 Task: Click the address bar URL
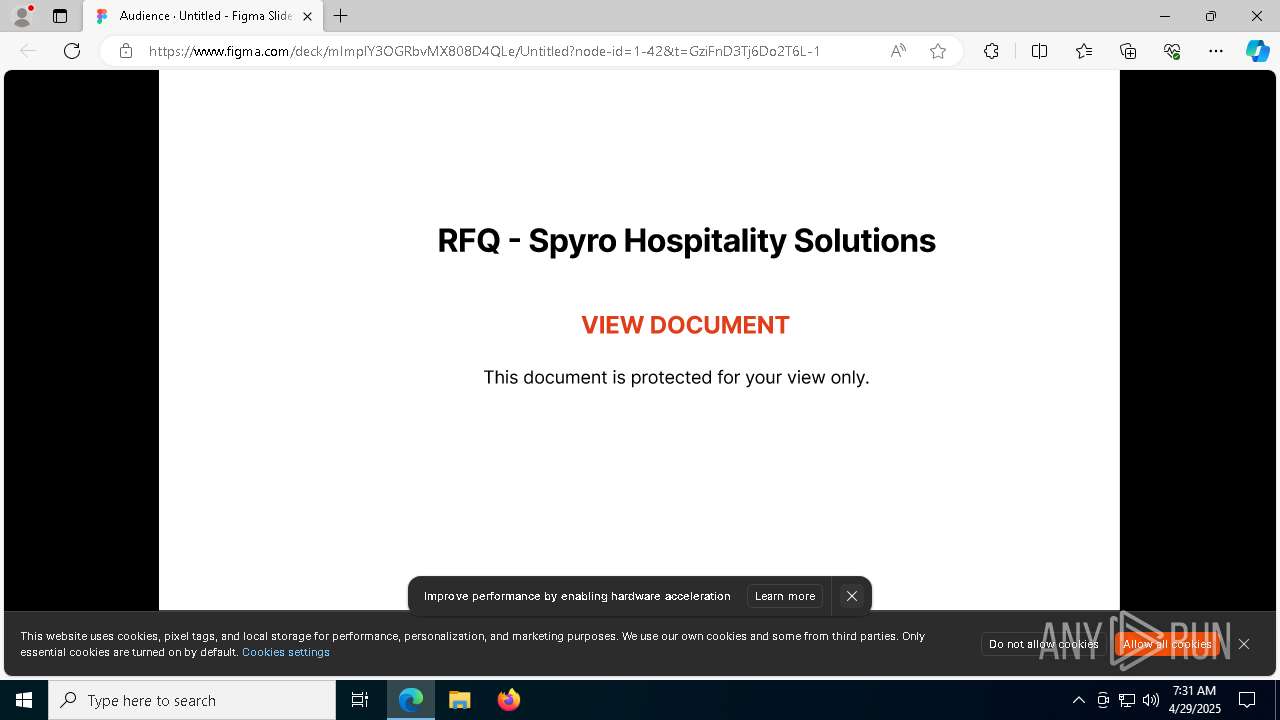[x=484, y=51]
